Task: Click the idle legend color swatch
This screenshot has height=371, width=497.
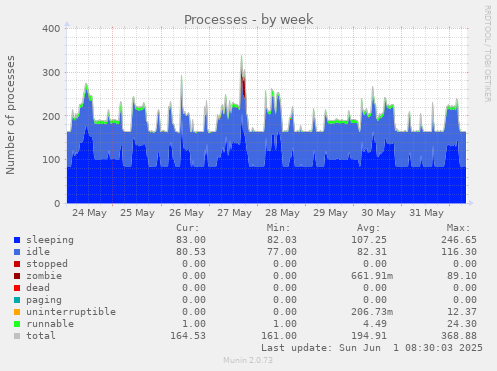Action: [x=17, y=252]
